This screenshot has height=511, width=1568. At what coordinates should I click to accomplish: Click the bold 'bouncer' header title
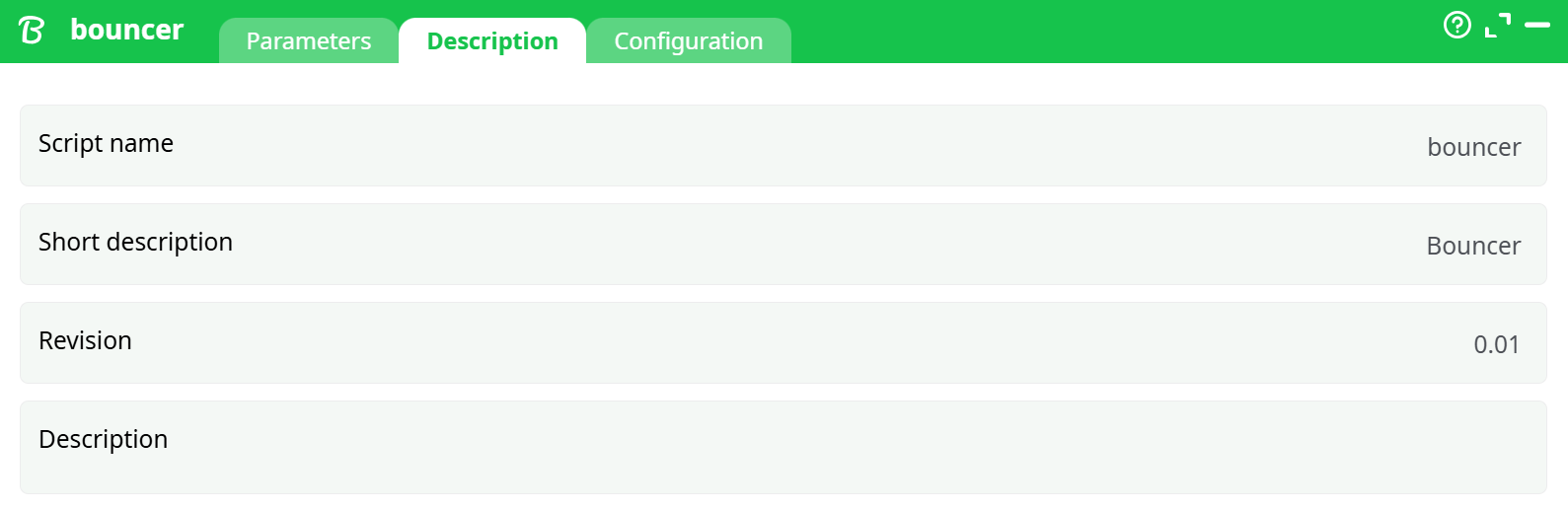tap(126, 30)
